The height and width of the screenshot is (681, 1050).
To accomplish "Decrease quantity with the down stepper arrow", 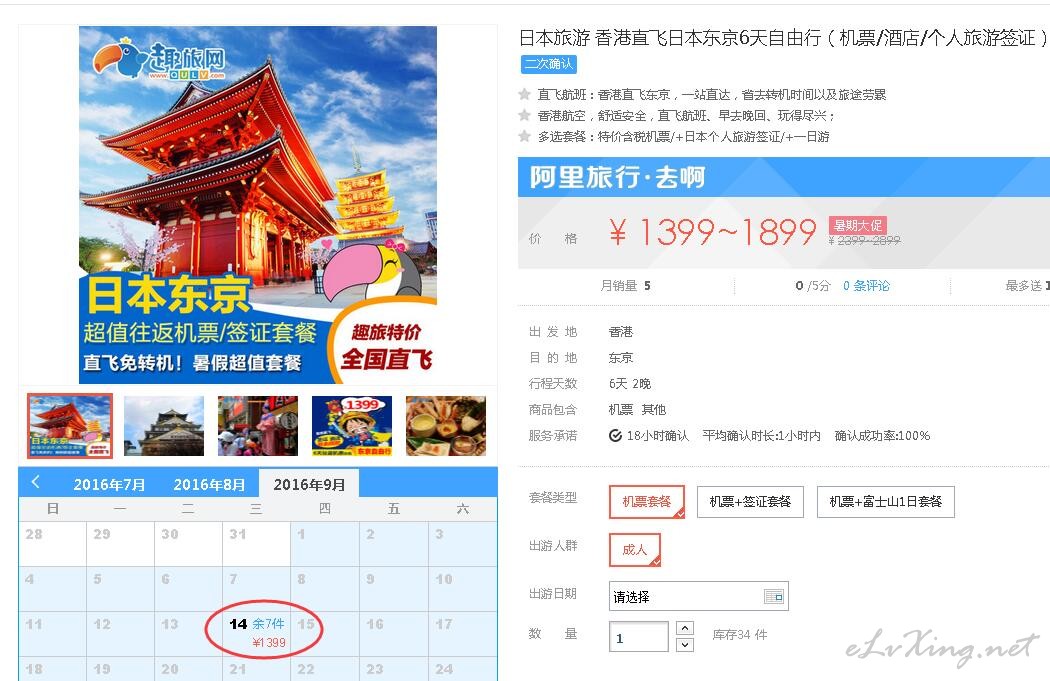I will click(x=684, y=645).
